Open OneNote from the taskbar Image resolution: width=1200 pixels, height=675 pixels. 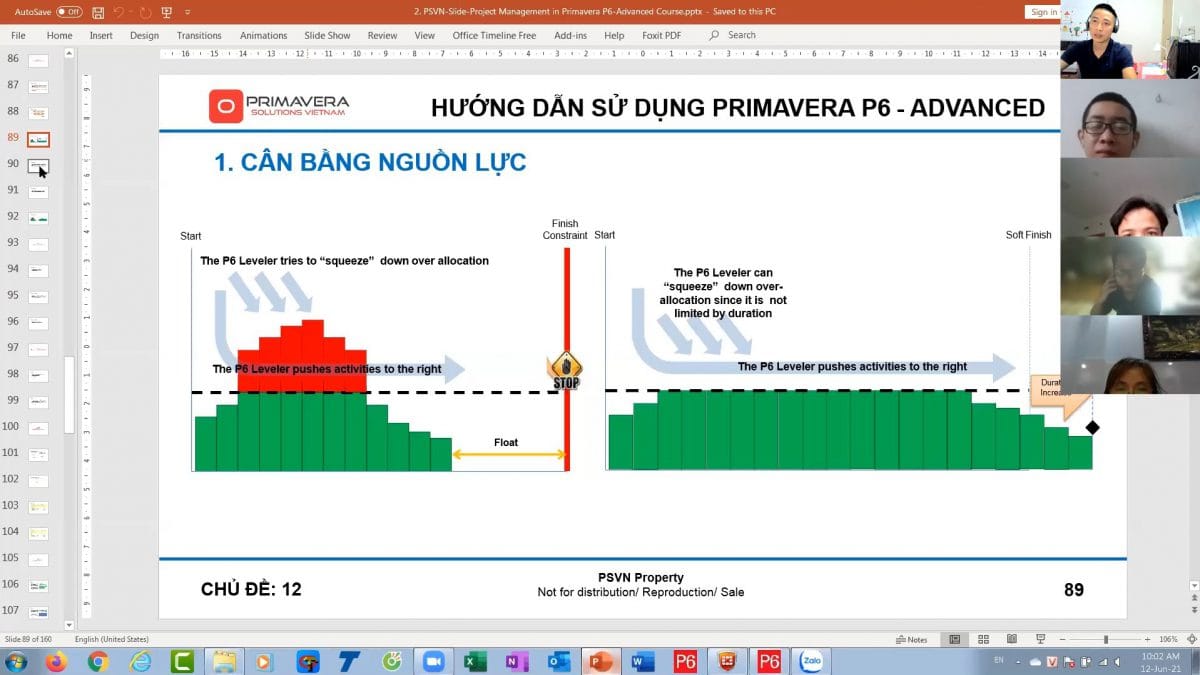pyautogui.click(x=517, y=661)
